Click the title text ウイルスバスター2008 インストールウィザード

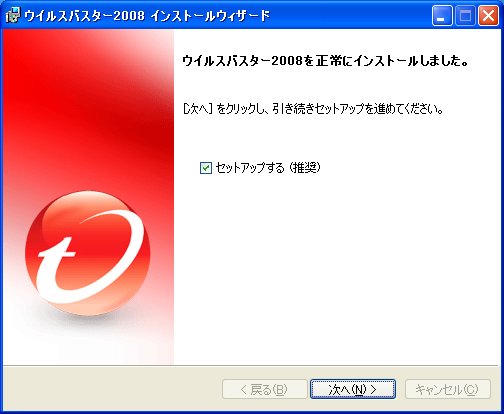147,16
